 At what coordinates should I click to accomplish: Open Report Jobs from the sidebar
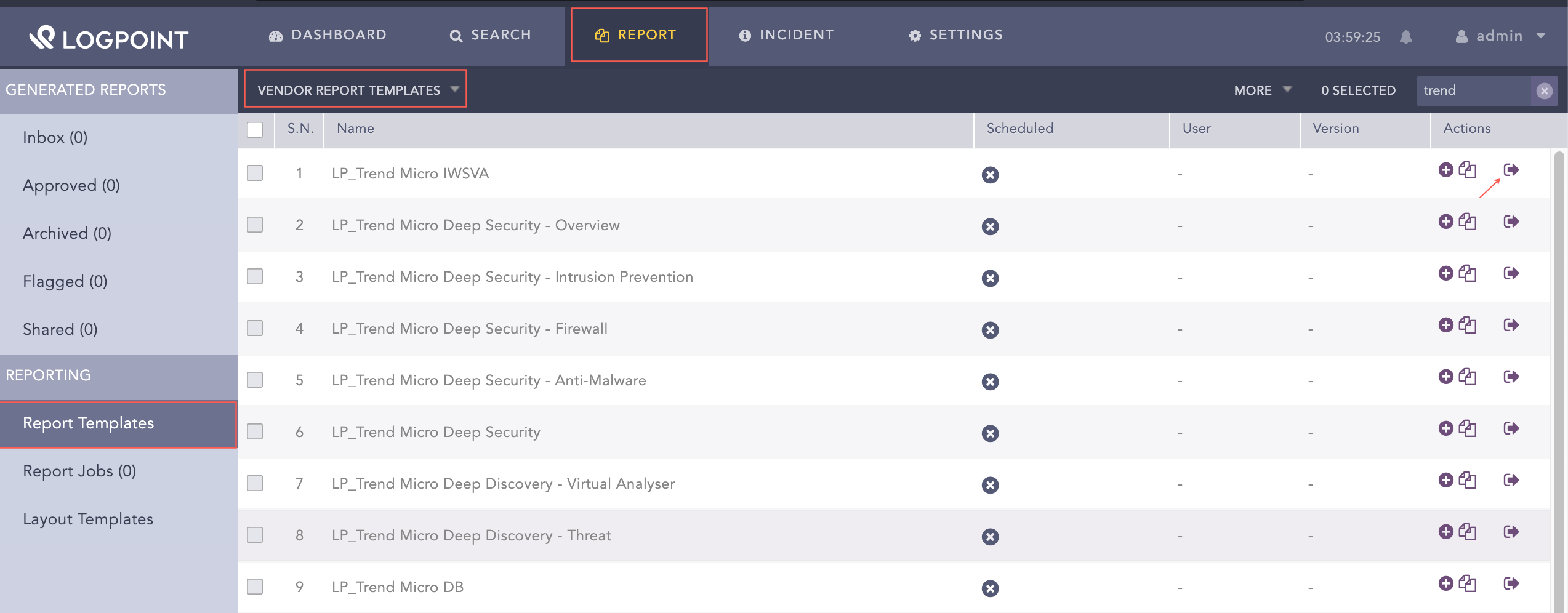79,471
